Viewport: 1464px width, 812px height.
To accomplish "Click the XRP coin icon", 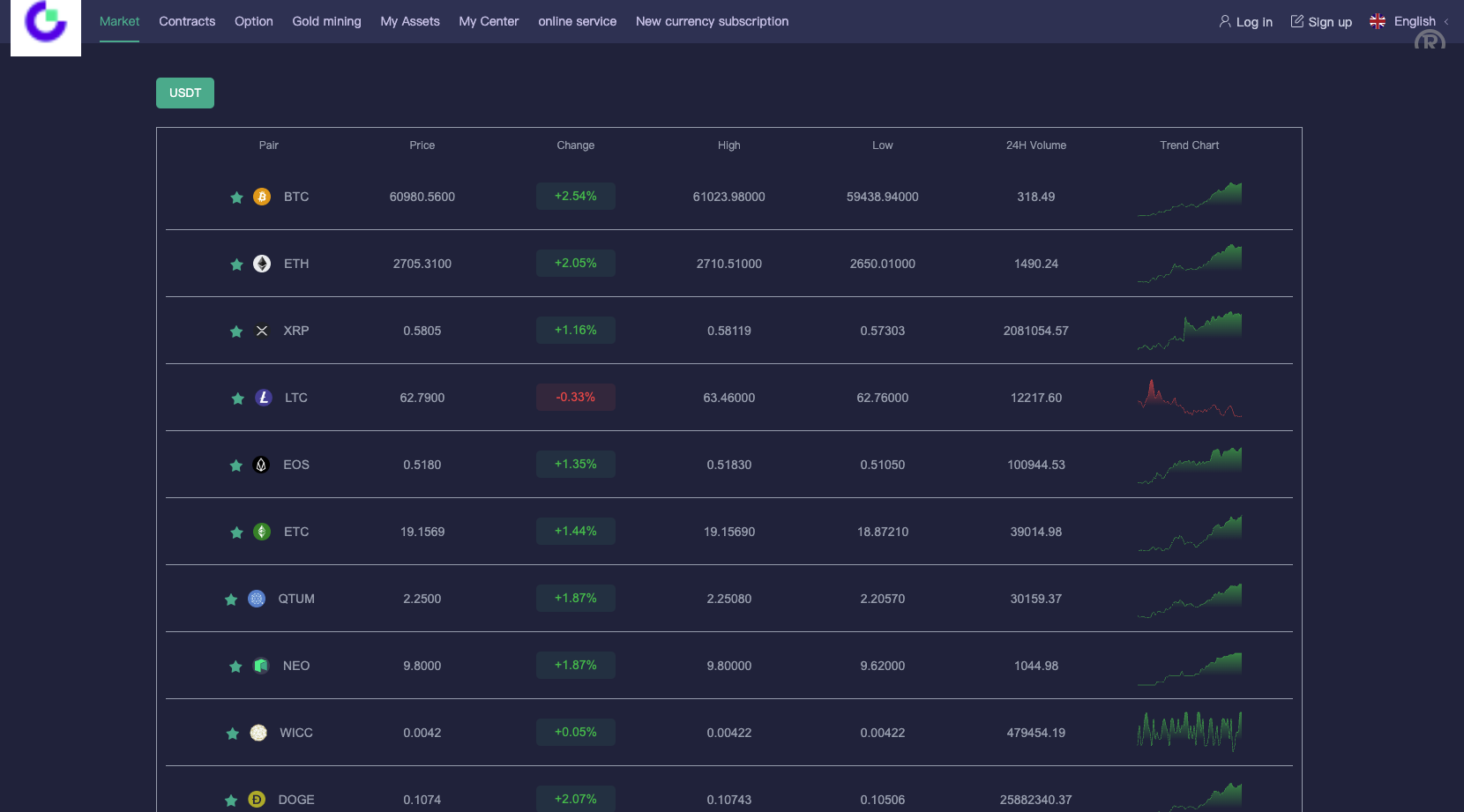I will [x=262, y=331].
